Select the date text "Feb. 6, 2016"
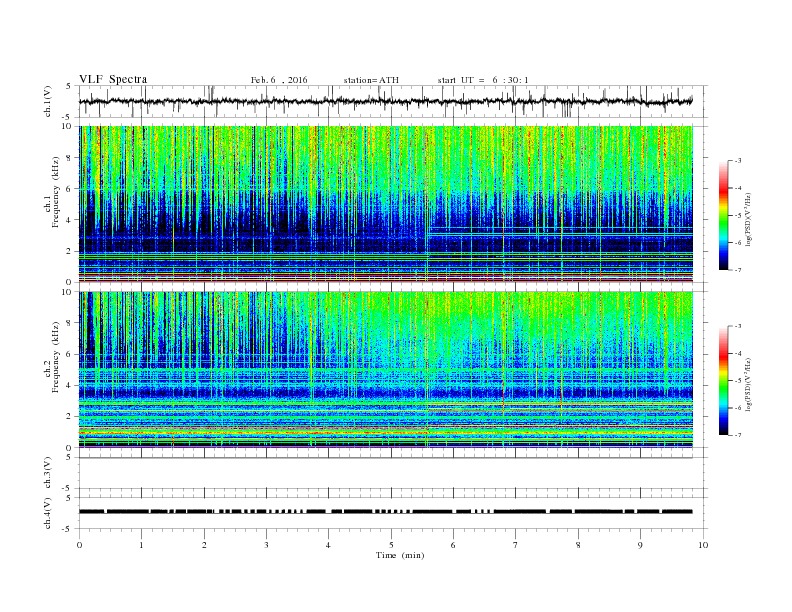The image size is (792, 612). tap(279, 80)
